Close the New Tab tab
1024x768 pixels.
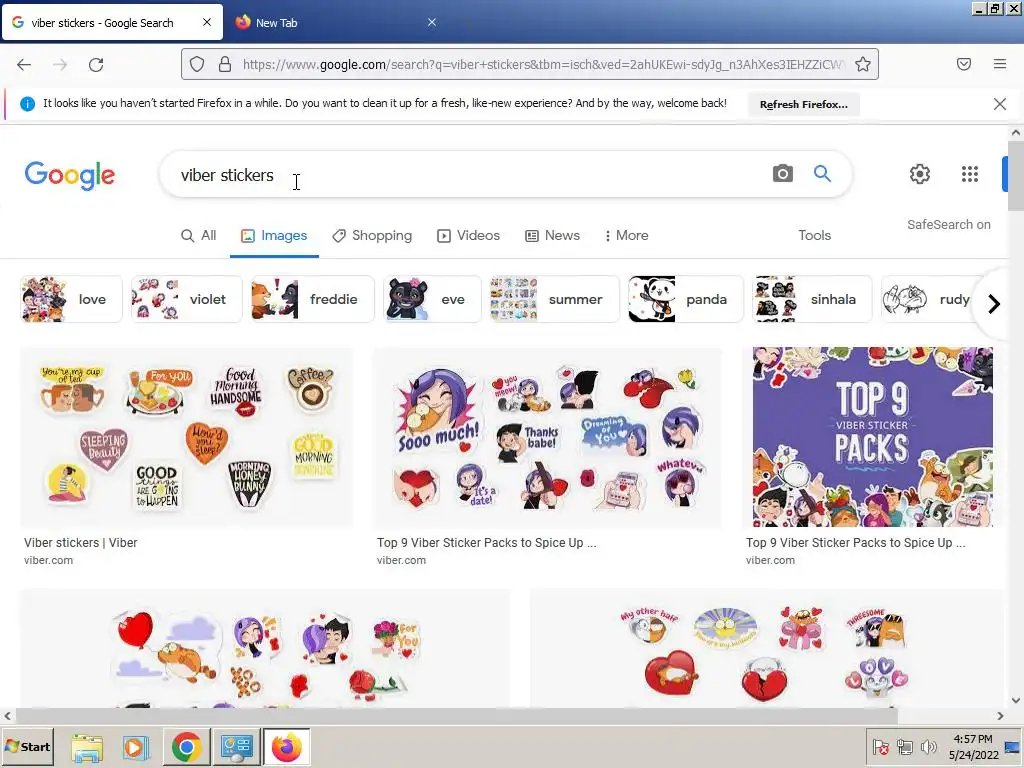pos(432,22)
